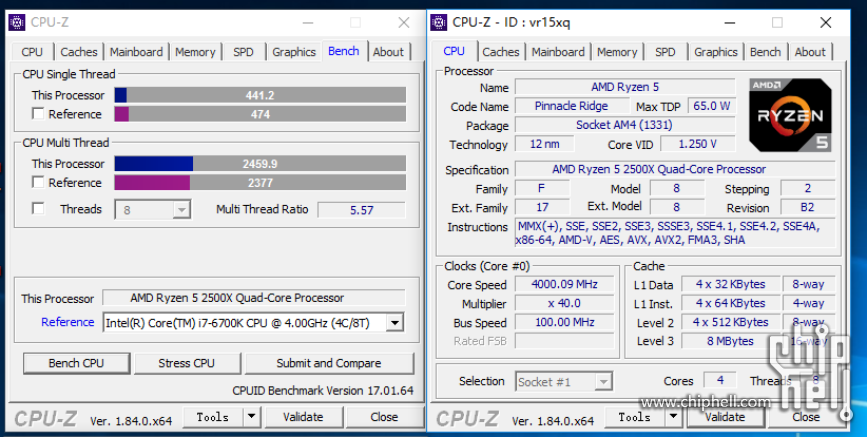Viewport: 867px width, 437px height.
Task: Open the Graphics tab in the left window
Action: point(294,52)
